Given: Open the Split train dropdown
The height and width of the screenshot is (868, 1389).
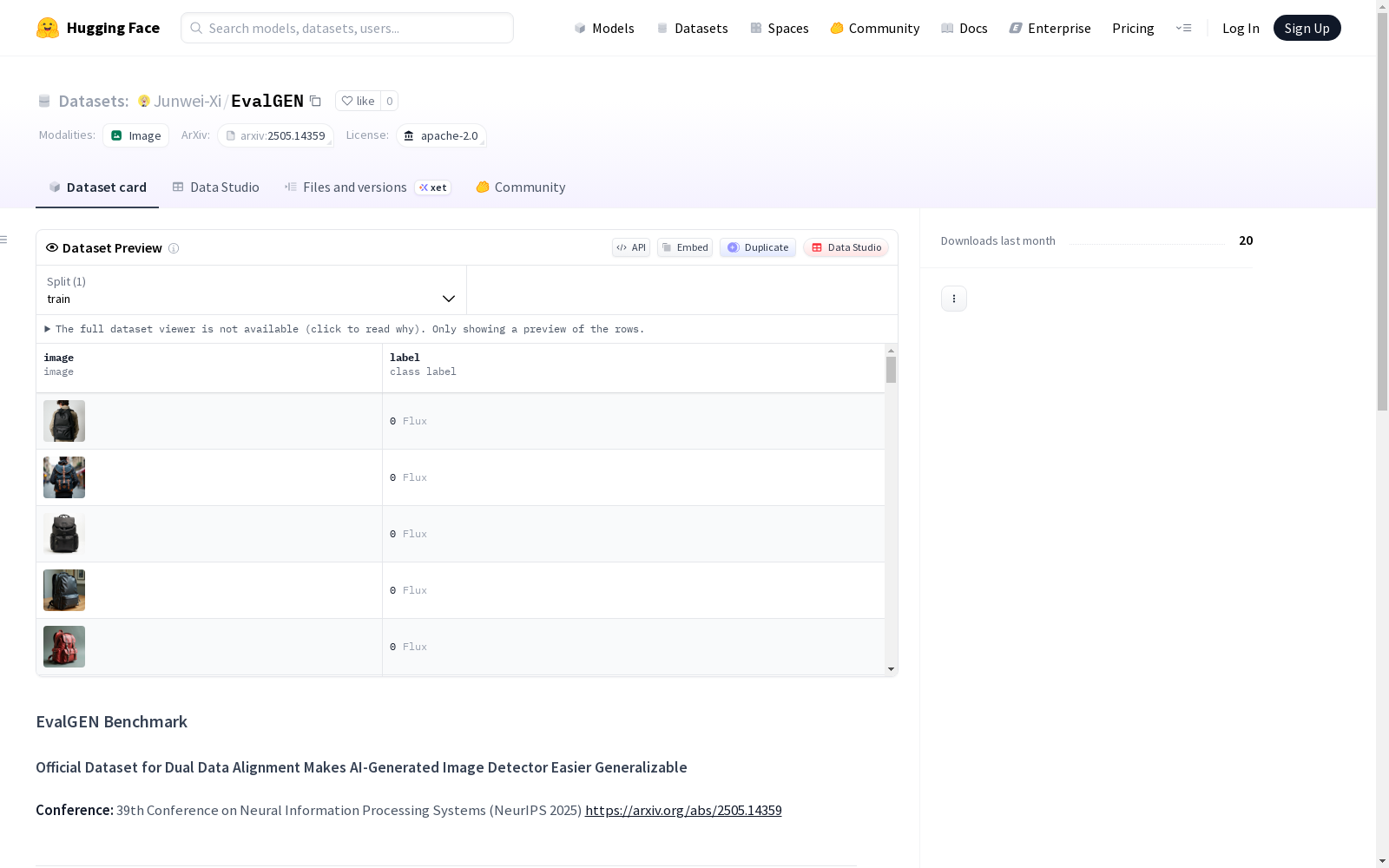Looking at the screenshot, I should click(252, 290).
